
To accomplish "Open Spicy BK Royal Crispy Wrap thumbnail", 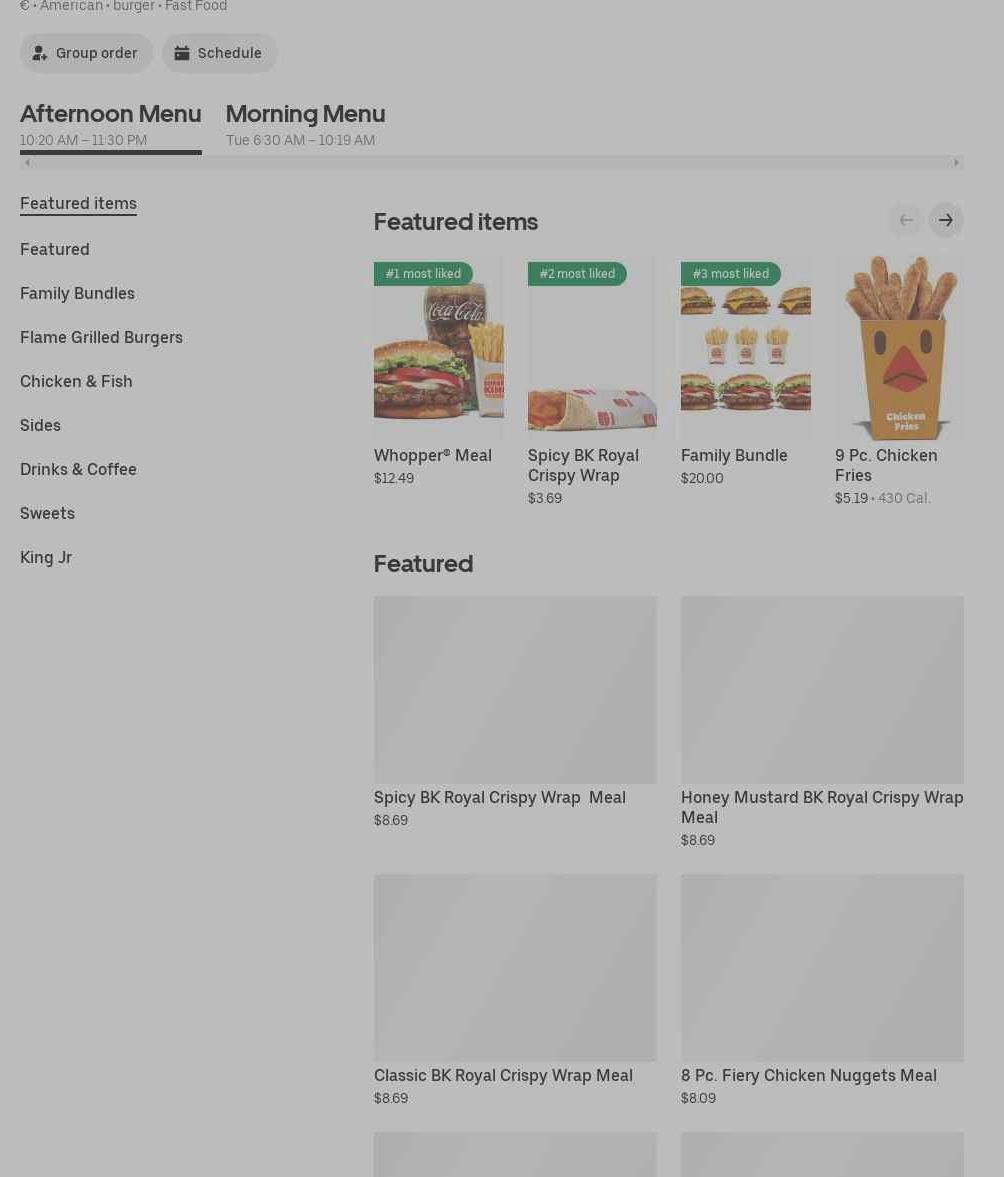I will tap(592, 347).
